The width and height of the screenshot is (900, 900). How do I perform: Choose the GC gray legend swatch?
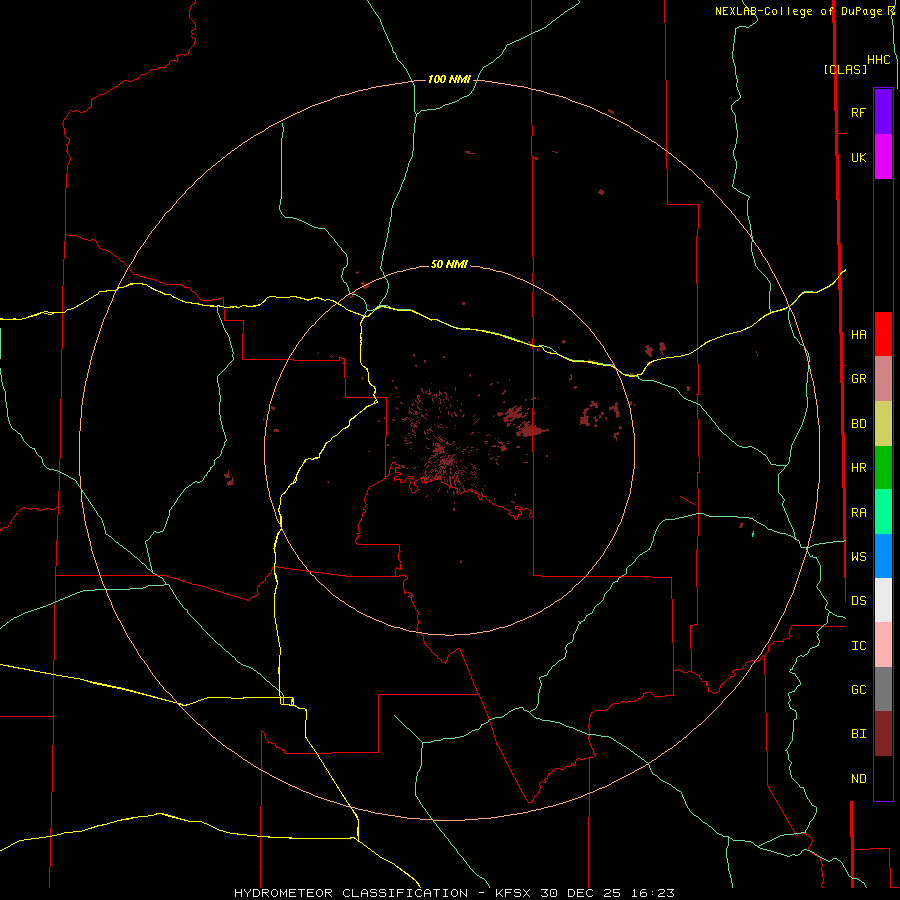(883, 689)
